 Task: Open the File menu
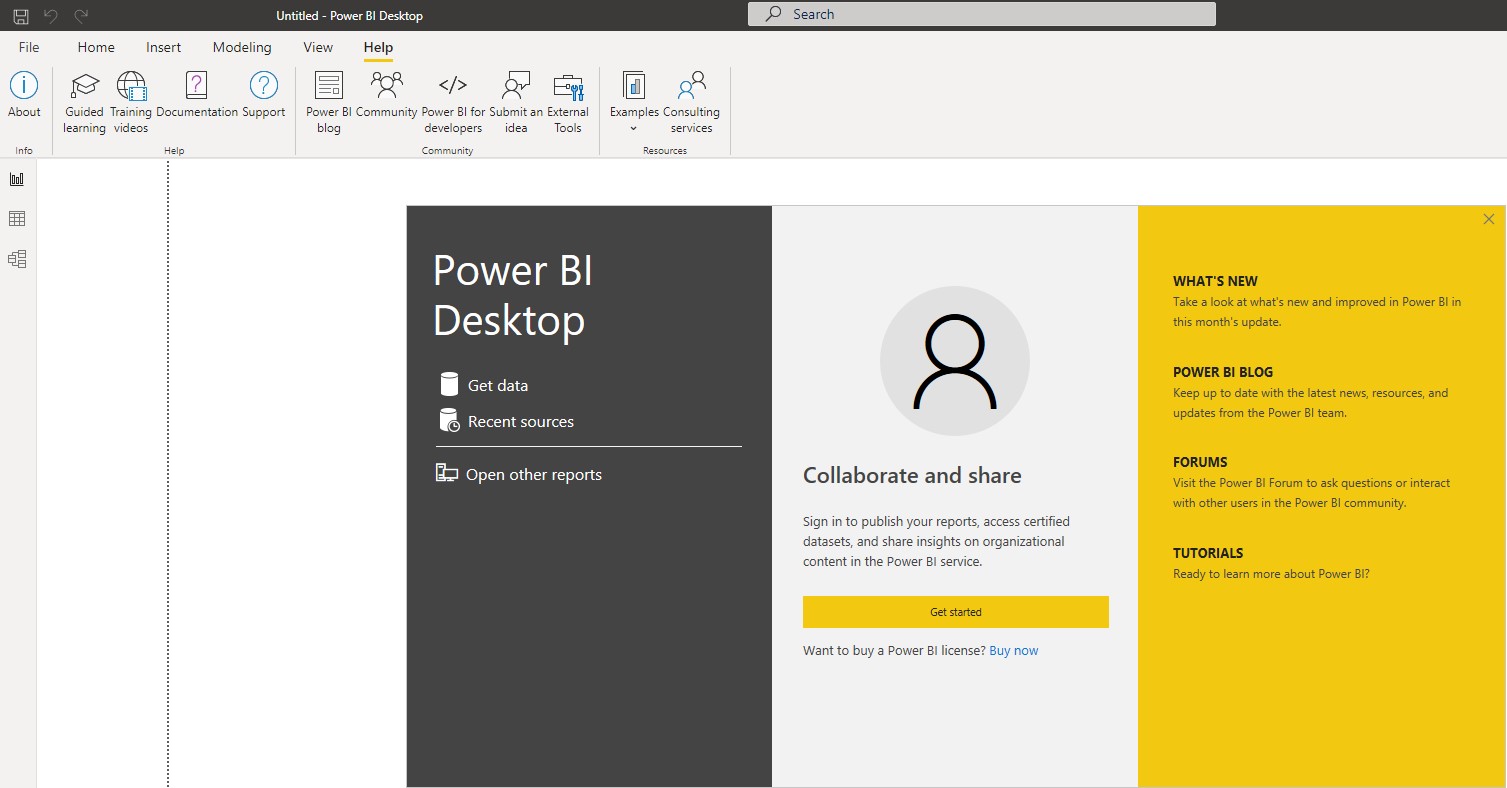tap(29, 47)
